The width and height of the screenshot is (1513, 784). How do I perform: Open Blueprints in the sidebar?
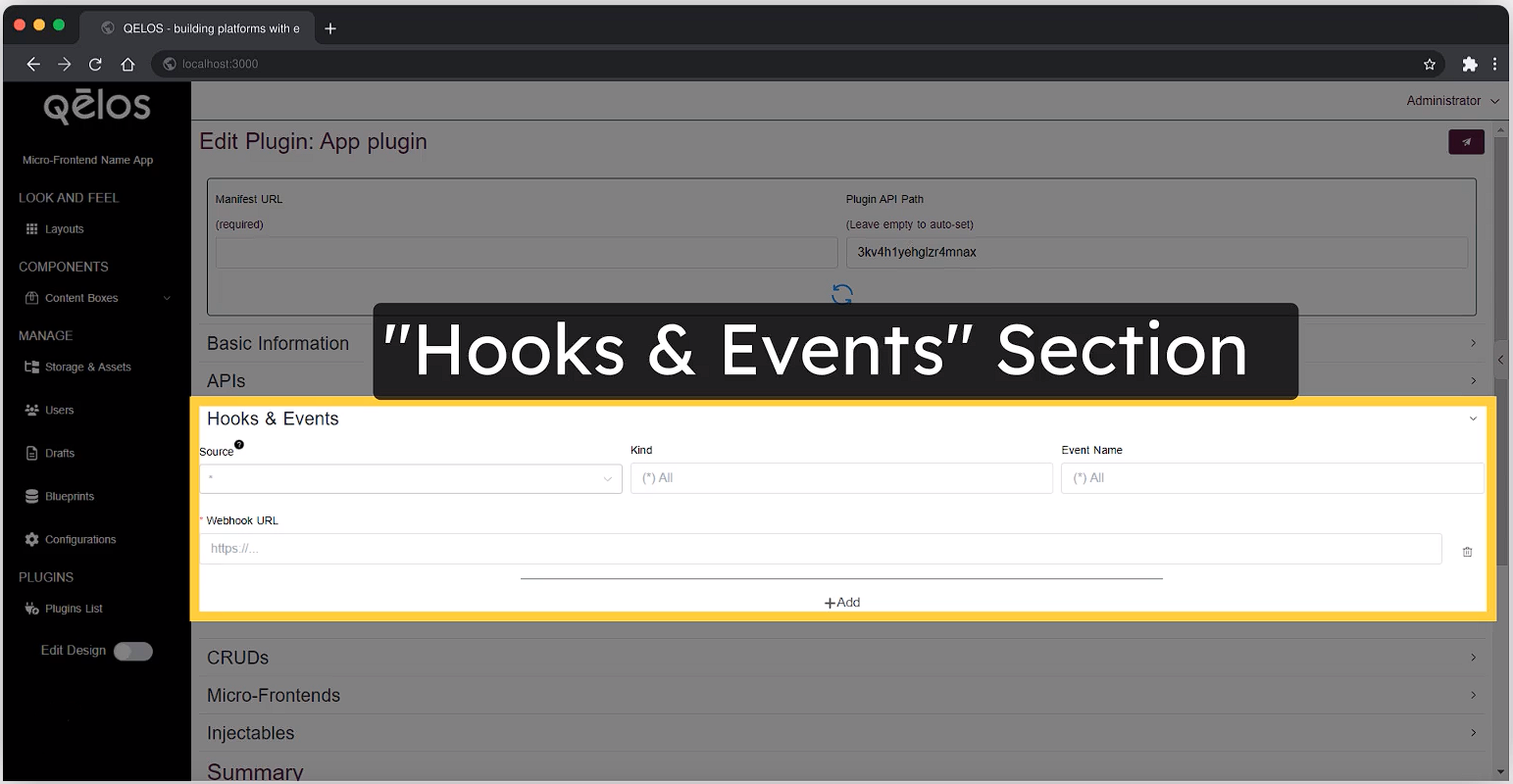pyautogui.click(x=69, y=497)
